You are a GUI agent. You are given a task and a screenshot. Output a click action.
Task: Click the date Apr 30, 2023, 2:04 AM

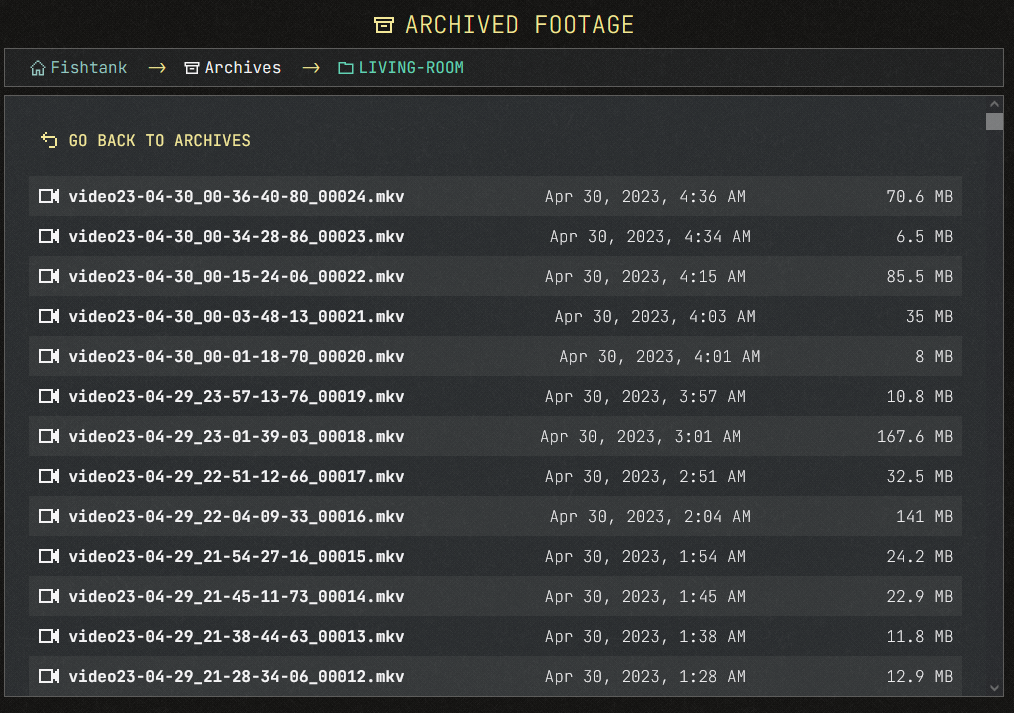pos(650,517)
